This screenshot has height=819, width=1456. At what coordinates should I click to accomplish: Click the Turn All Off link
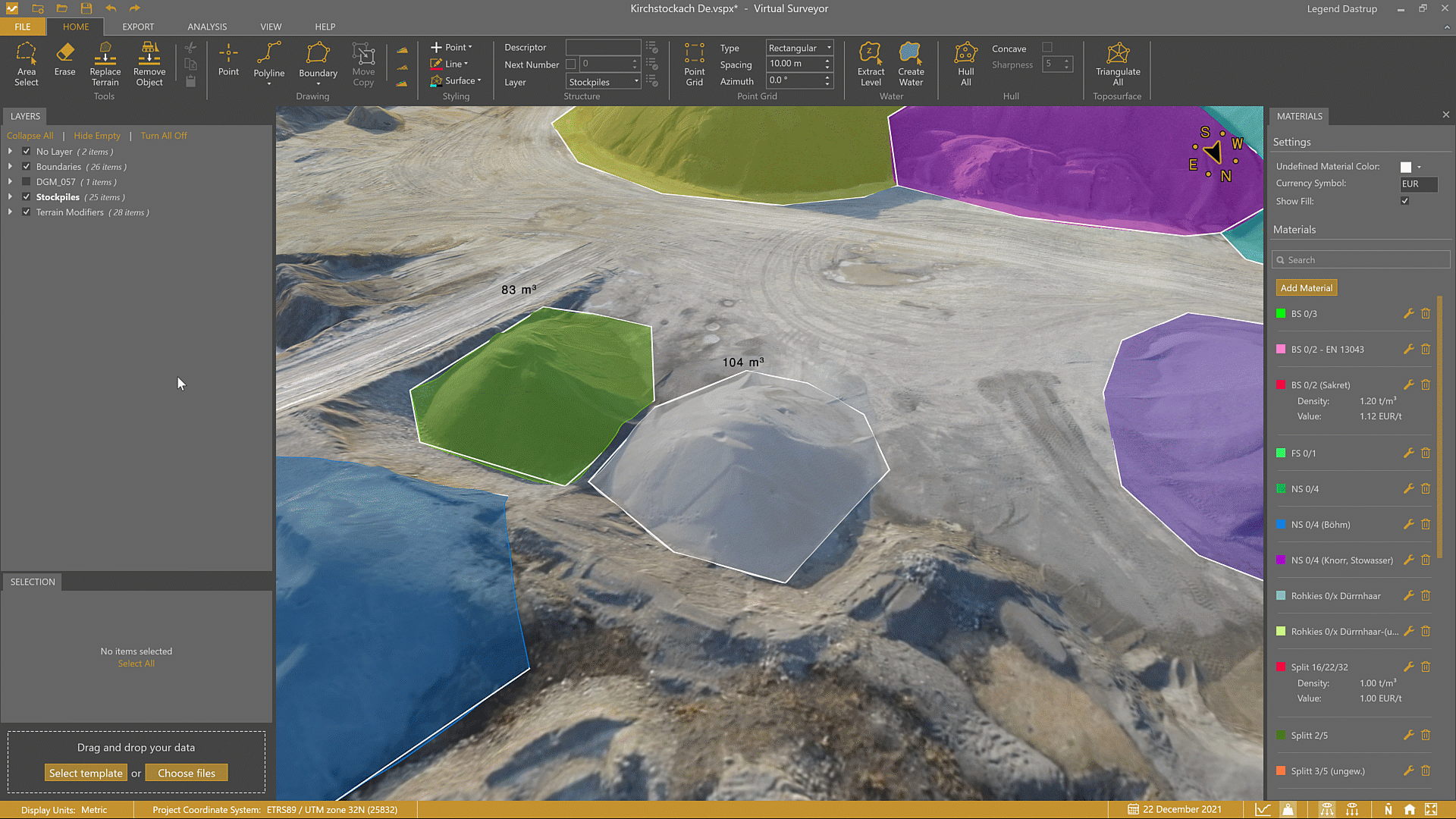tap(163, 136)
